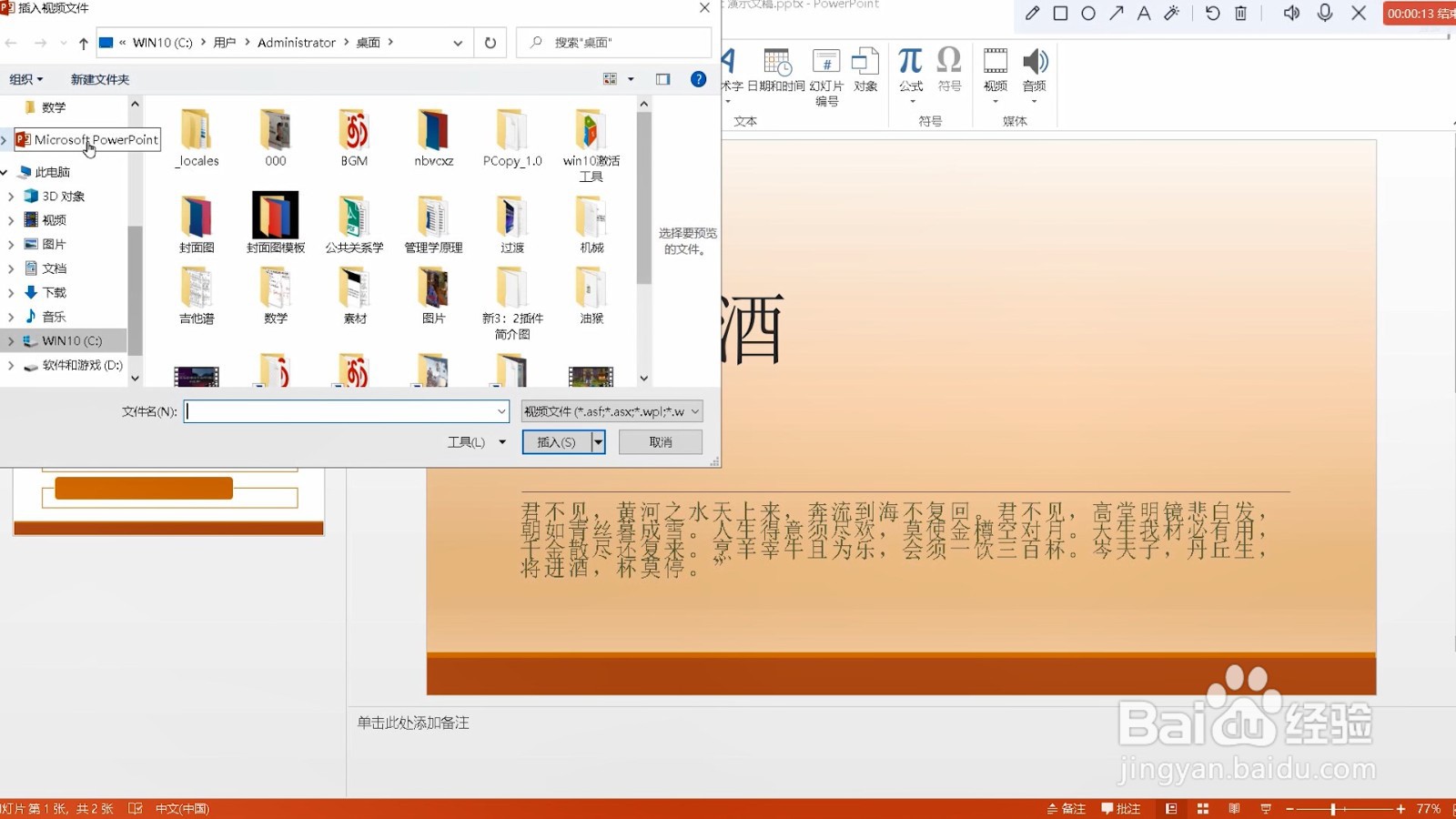Go up one folder level

point(83,43)
